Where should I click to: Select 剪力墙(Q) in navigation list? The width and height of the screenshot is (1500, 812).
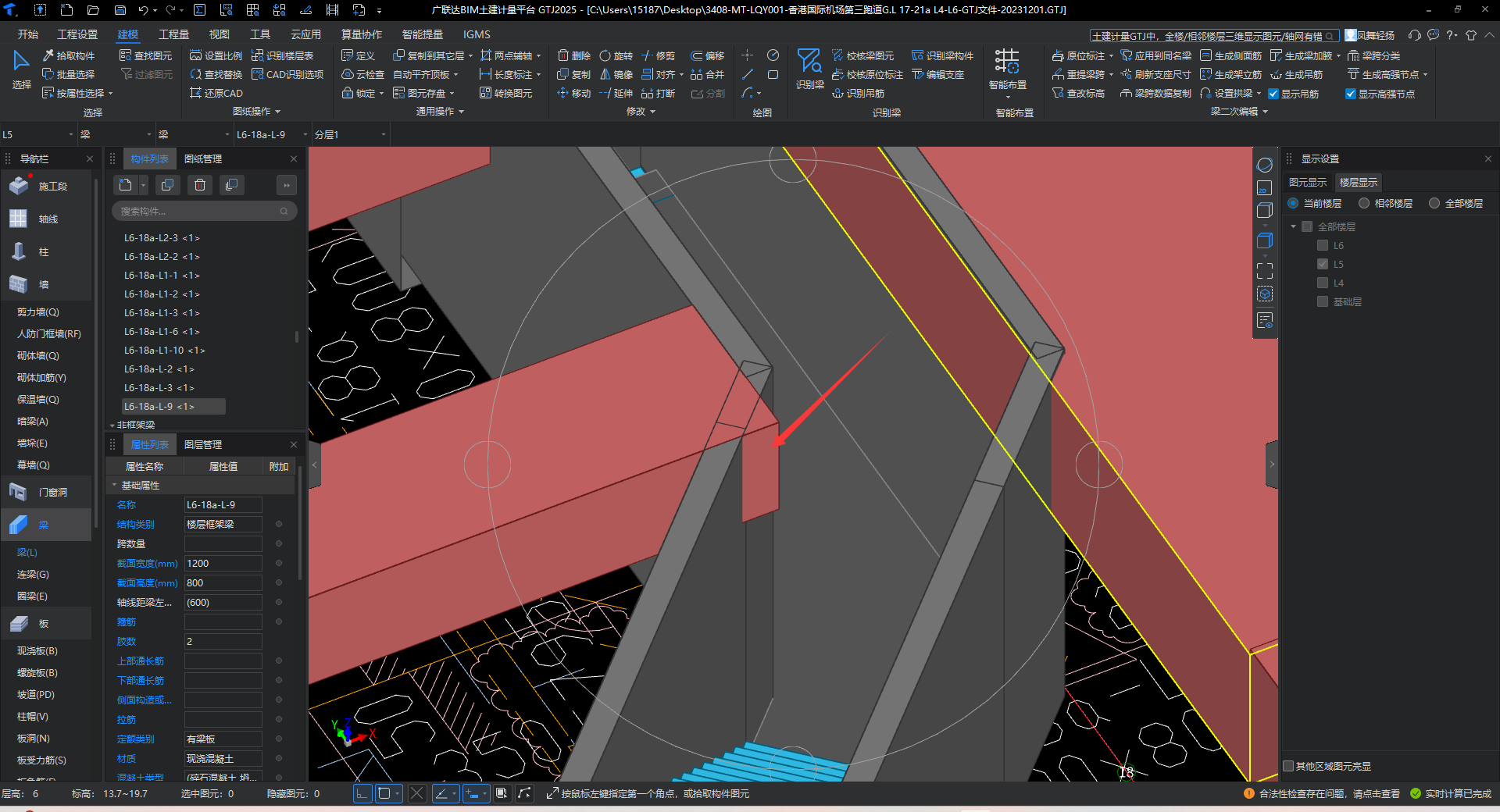click(x=38, y=312)
